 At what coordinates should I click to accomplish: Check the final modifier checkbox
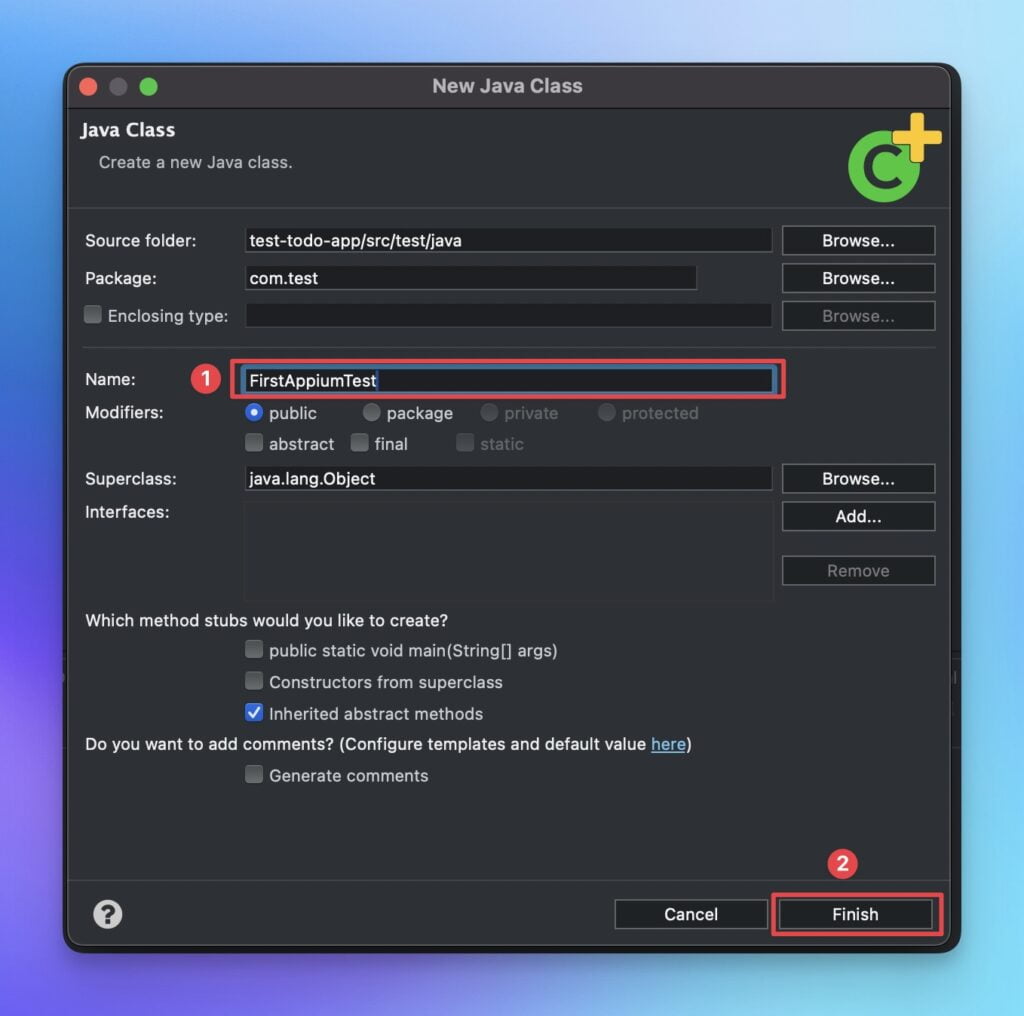(x=359, y=443)
